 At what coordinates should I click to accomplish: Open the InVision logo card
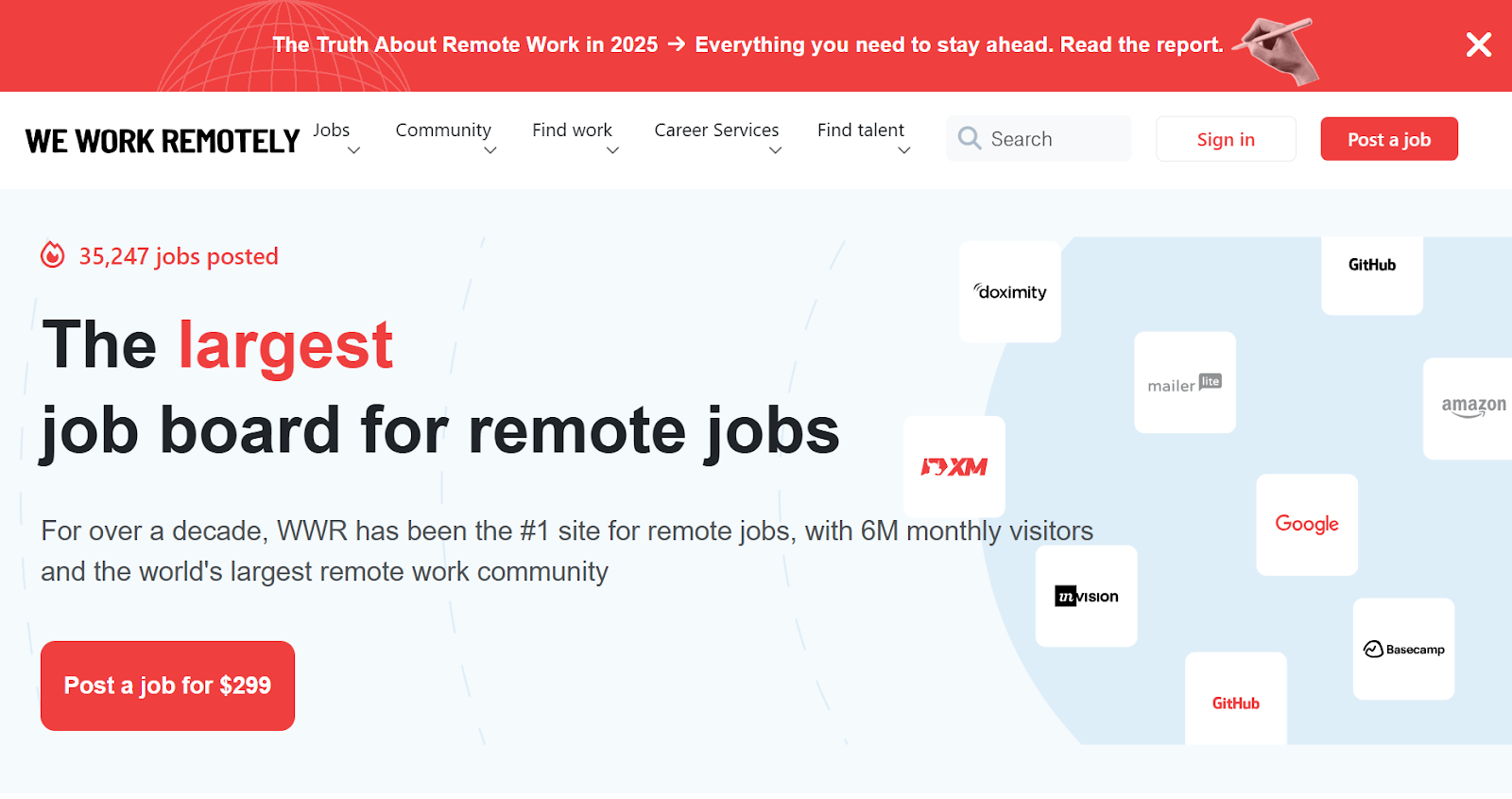click(x=1087, y=596)
